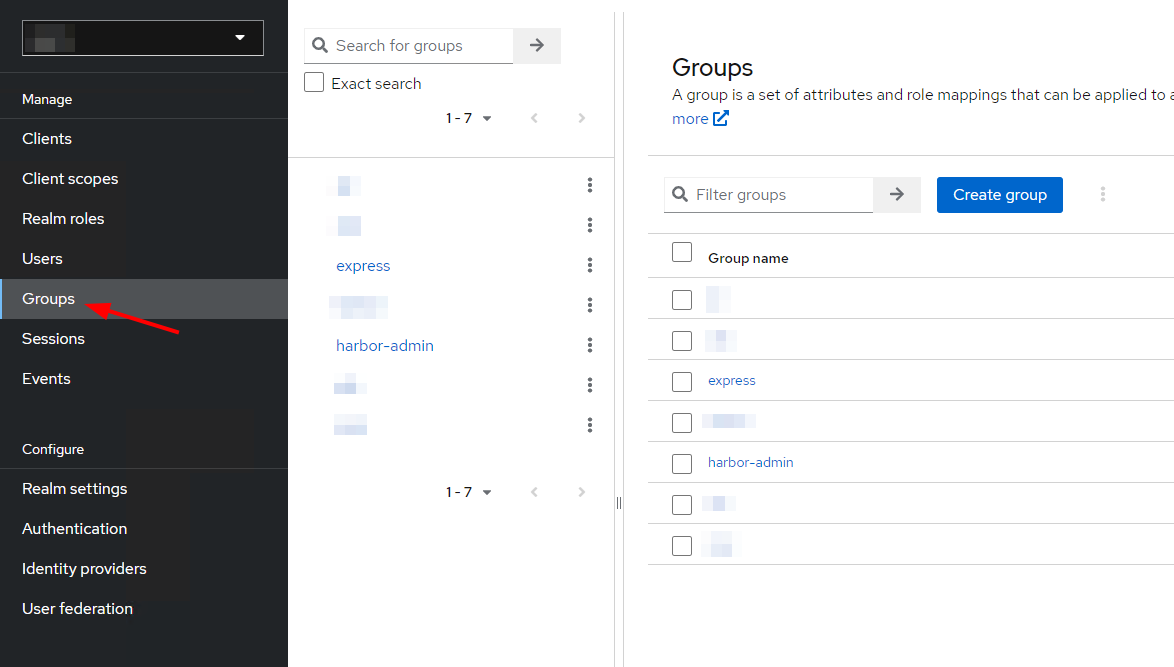Image resolution: width=1174 pixels, height=667 pixels.
Task: Open Realm settings in the sidebar
Action: (75, 489)
